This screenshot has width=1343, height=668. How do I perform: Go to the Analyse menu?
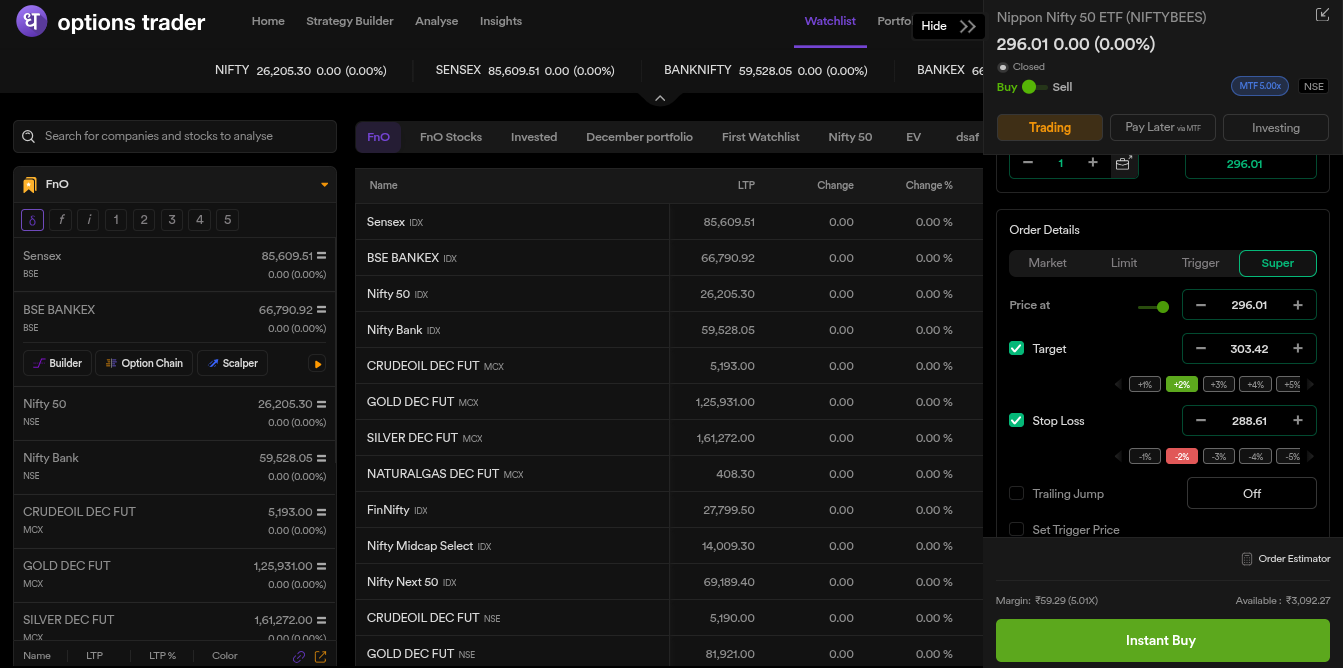click(x=437, y=21)
